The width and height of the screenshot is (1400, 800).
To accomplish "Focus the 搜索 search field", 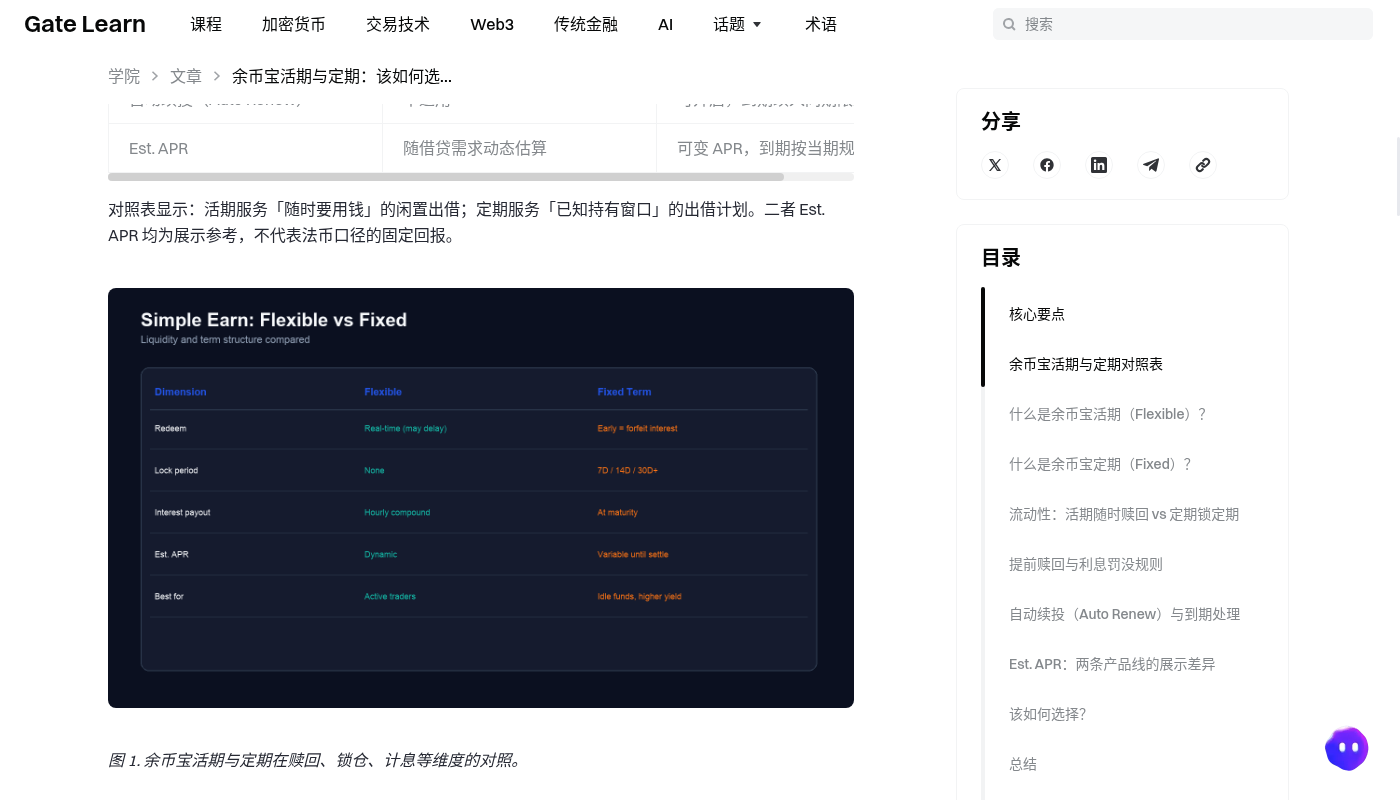I will click(1183, 24).
